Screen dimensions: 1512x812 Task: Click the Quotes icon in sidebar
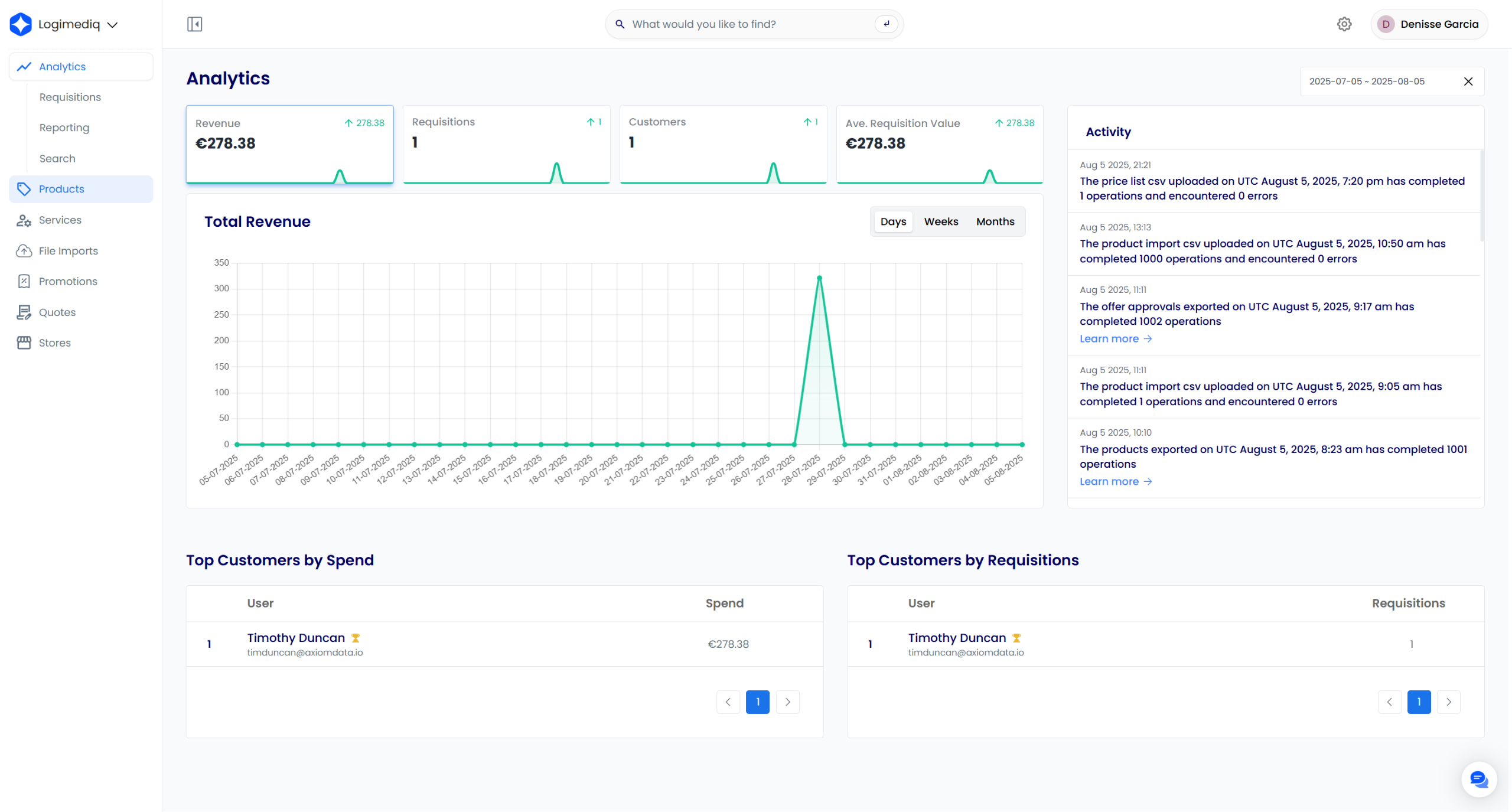coord(24,312)
